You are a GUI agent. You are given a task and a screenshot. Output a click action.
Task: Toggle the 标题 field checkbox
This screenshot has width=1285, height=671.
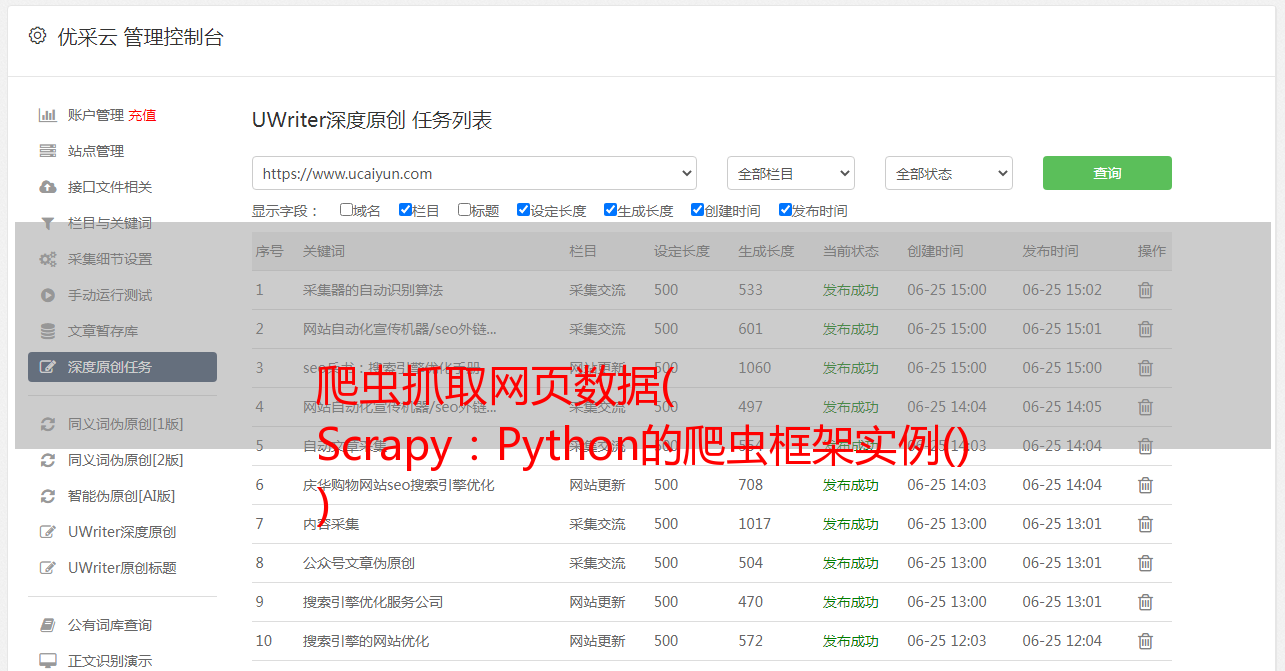[464, 210]
